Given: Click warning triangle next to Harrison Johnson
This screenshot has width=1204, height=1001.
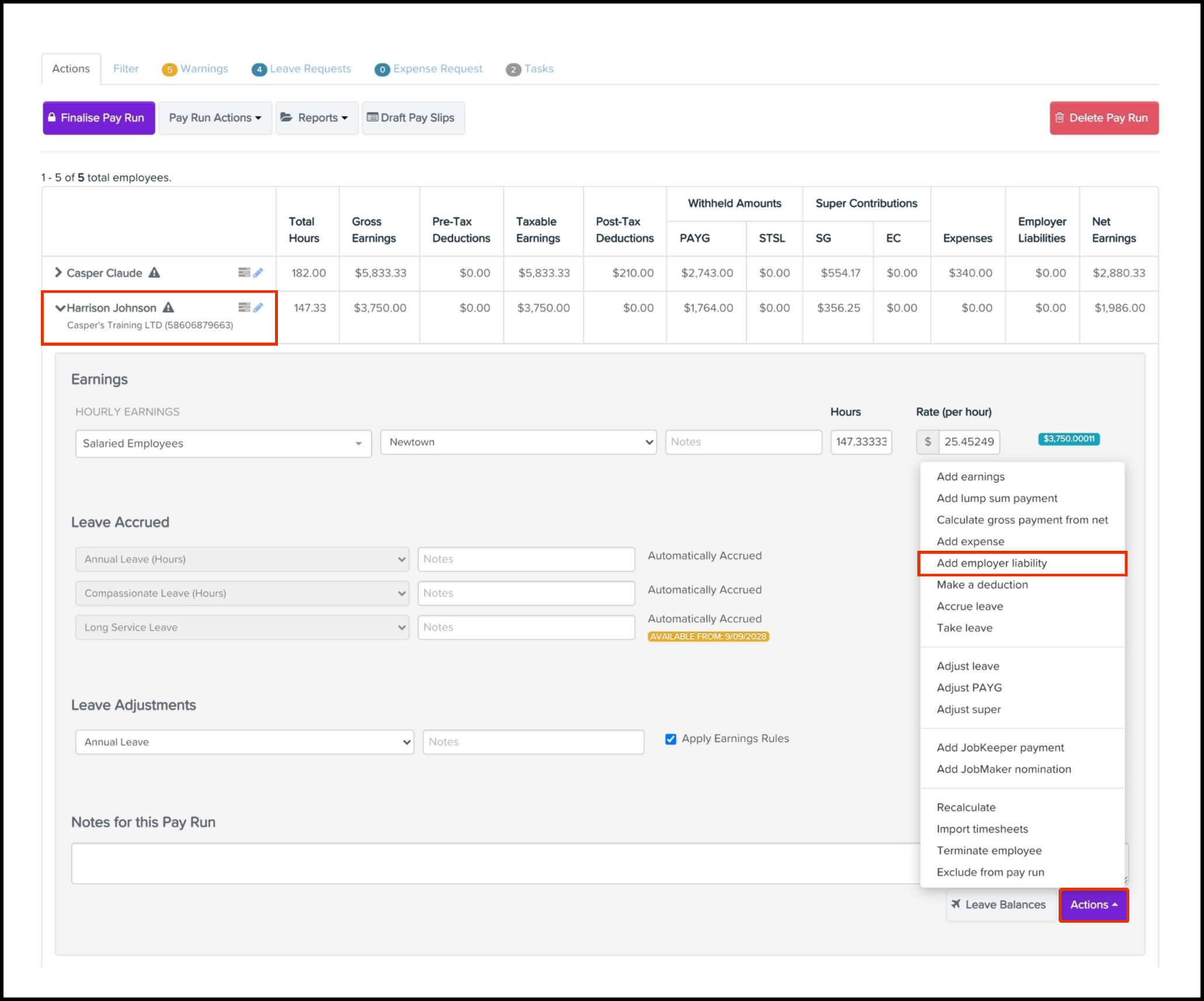Looking at the screenshot, I should [x=168, y=308].
